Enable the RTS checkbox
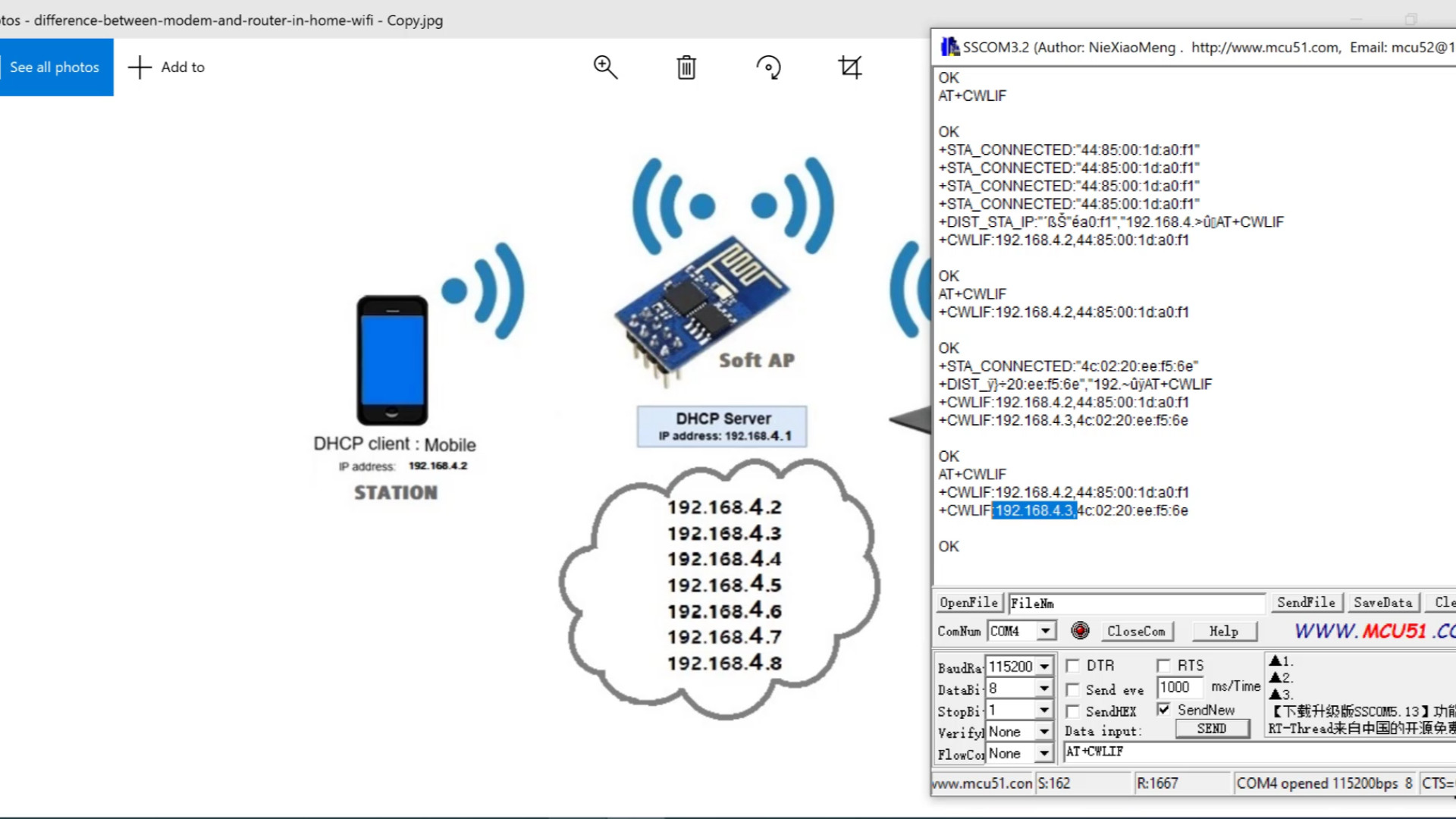The image size is (1456, 819). pyautogui.click(x=1163, y=666)
